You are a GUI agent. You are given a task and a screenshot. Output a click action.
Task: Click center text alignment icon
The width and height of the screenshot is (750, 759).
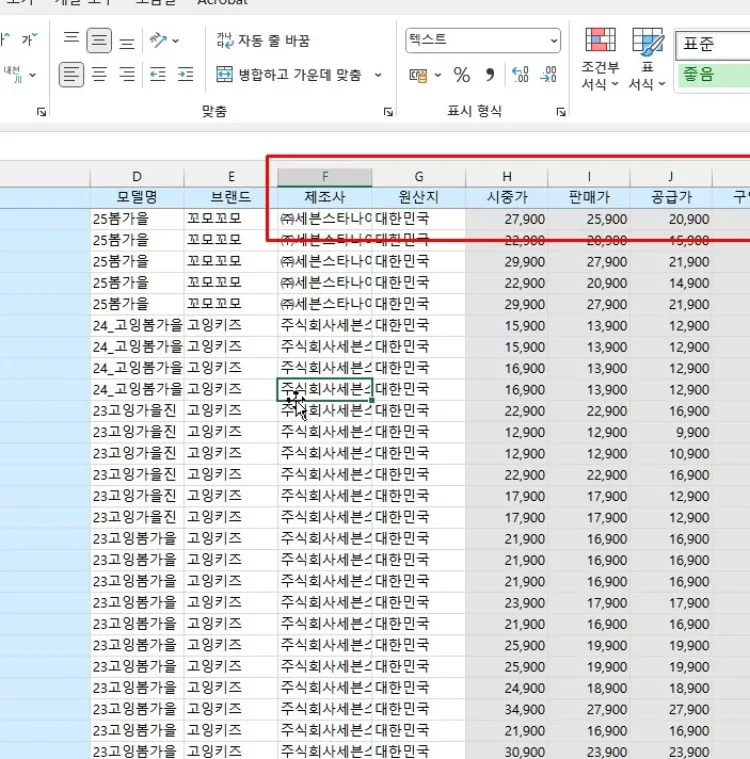(x=99, y=75)
